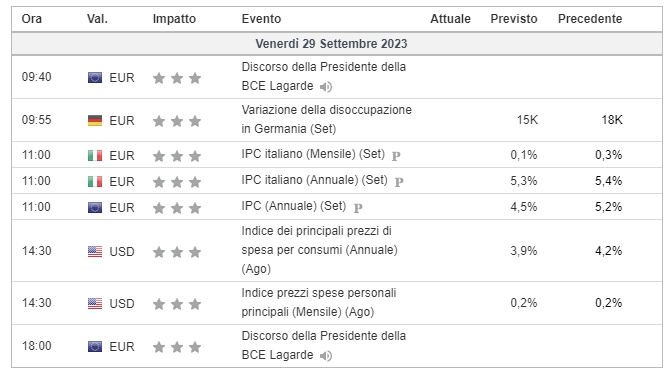This screenshot has width=669, height=370.
Task: Click the speaker icon beside the 18:00 Lagarde speech
Action: pos(326,355)
